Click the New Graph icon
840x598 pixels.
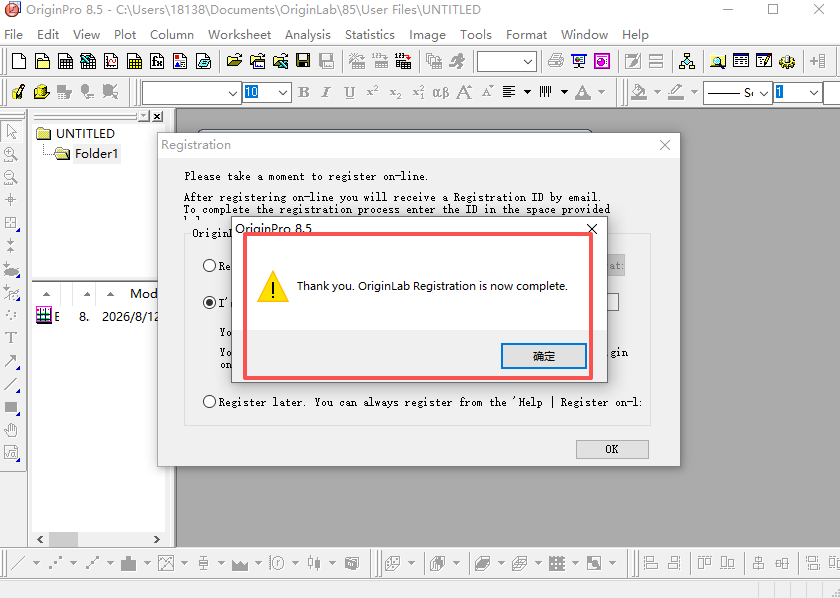click(x=111, y=61)
